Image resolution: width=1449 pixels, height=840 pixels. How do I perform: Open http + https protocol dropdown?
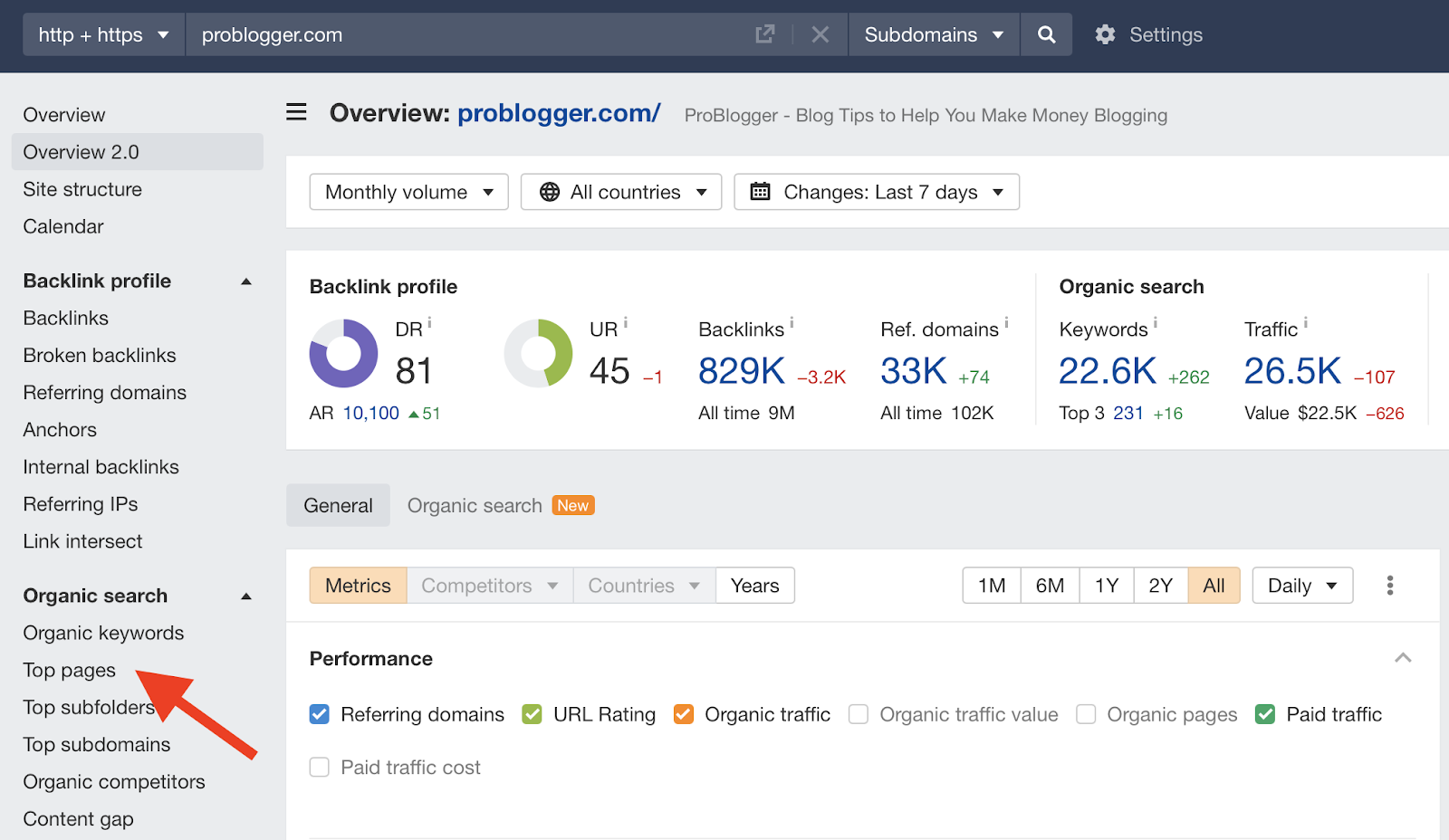coord(104,34)
